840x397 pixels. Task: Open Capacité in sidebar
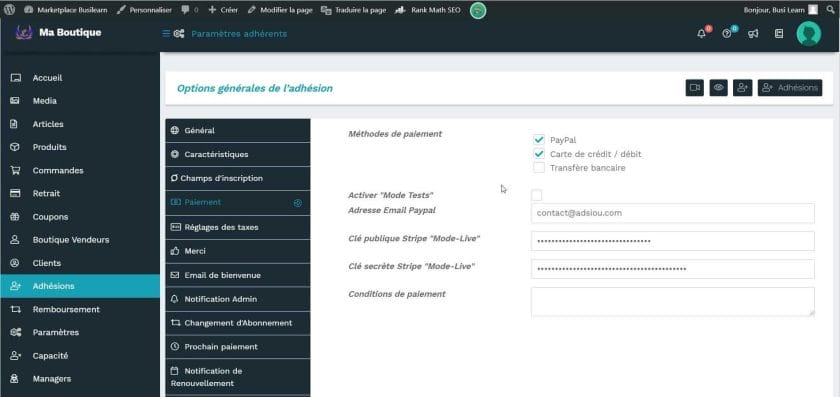point(80,356)
